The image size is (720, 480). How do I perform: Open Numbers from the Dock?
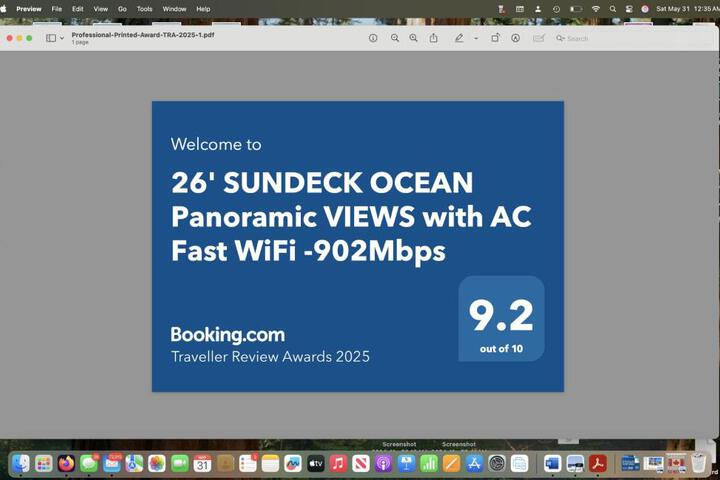(429, 463)
